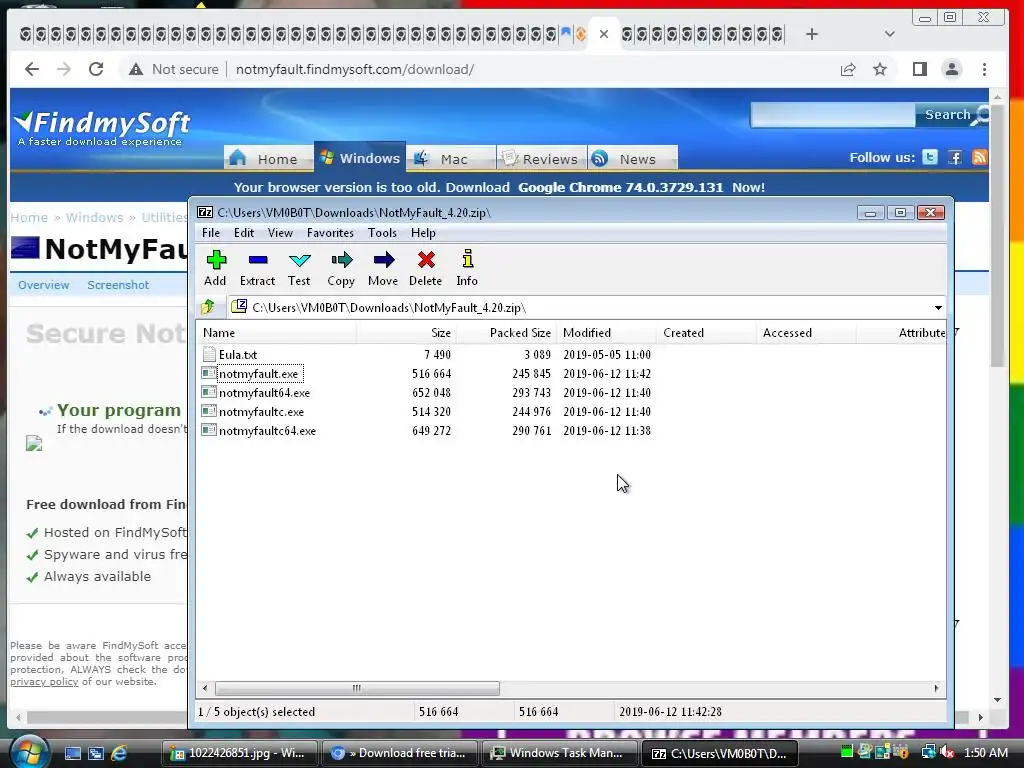
Task: Click the horizontal scrollbar thumb in 7-Zip
Action: (x=357, y=688)
